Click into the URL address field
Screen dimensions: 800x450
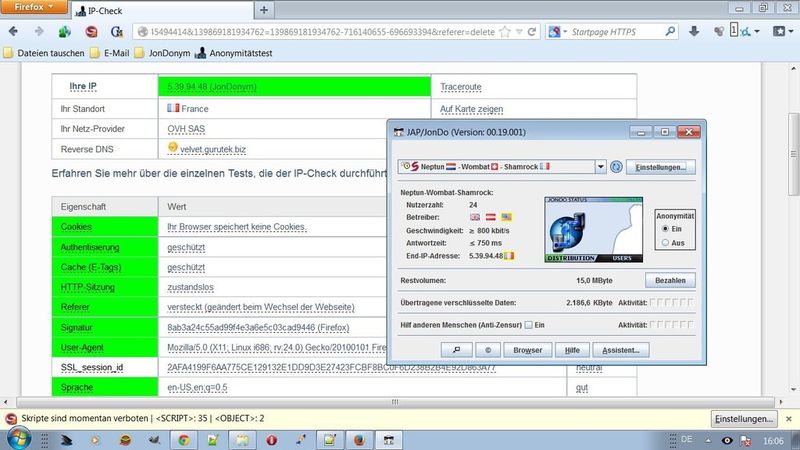(322, 32)
